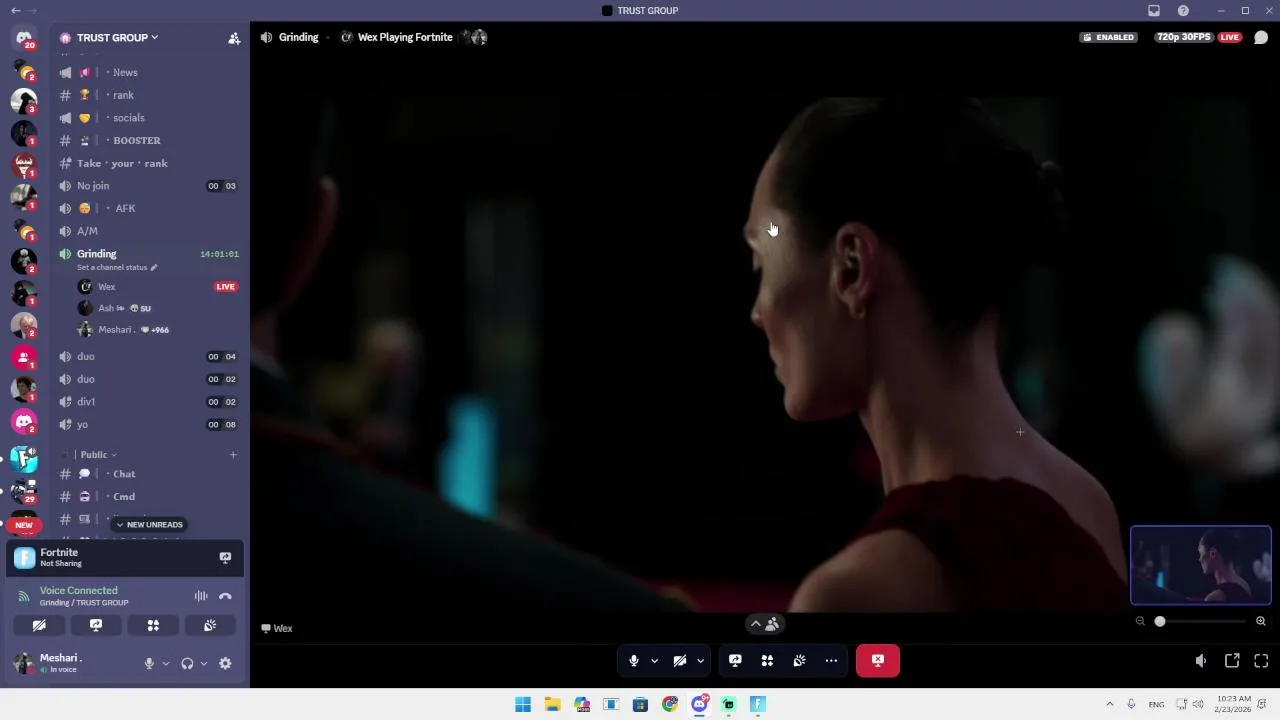Mute microphone in user panel
Screen dimensions: 1280x720
point(149,663)
